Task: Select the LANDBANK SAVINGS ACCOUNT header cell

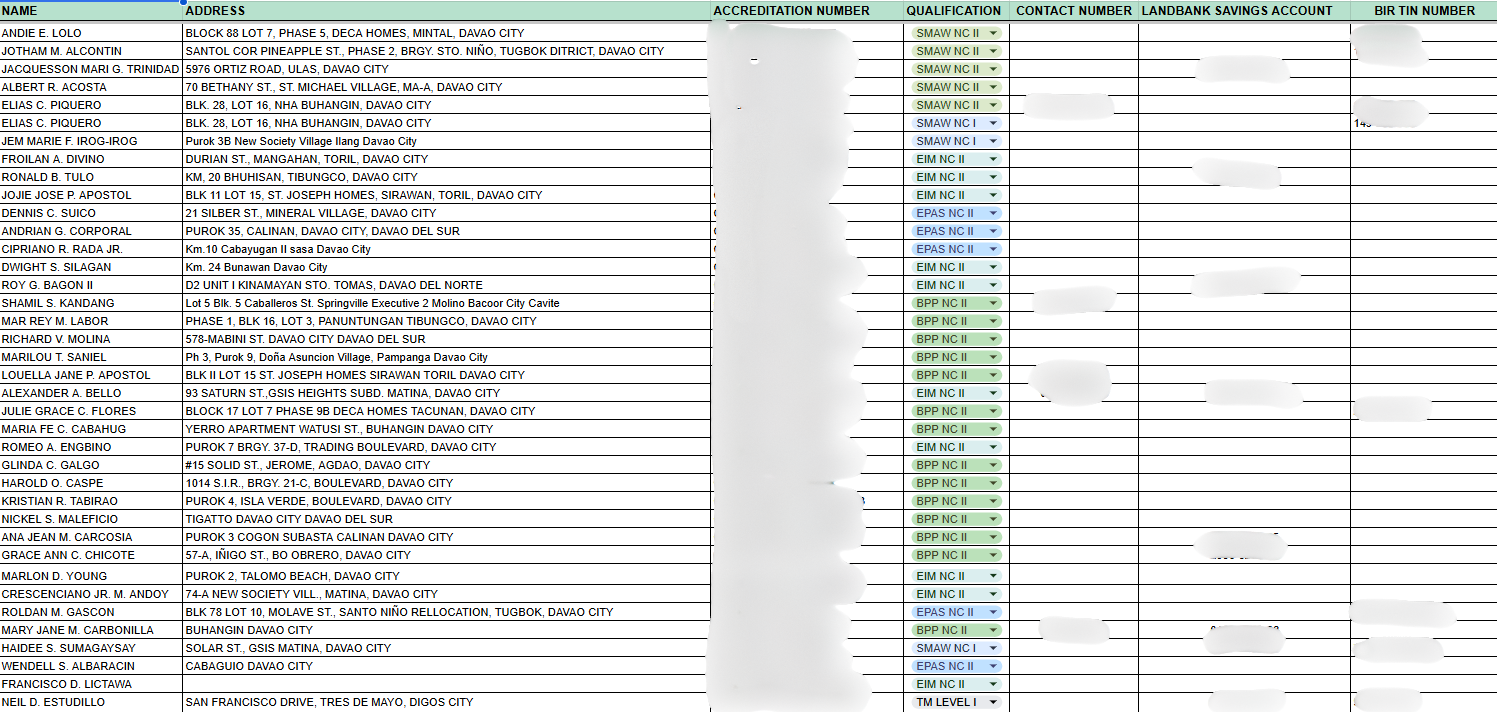Action: pos(1244,11)
